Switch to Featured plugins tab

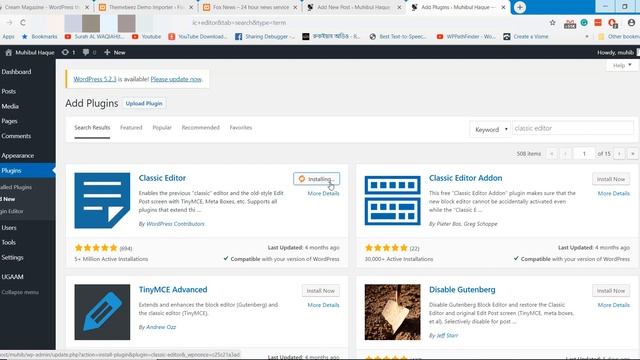click(x=131, y=127)
